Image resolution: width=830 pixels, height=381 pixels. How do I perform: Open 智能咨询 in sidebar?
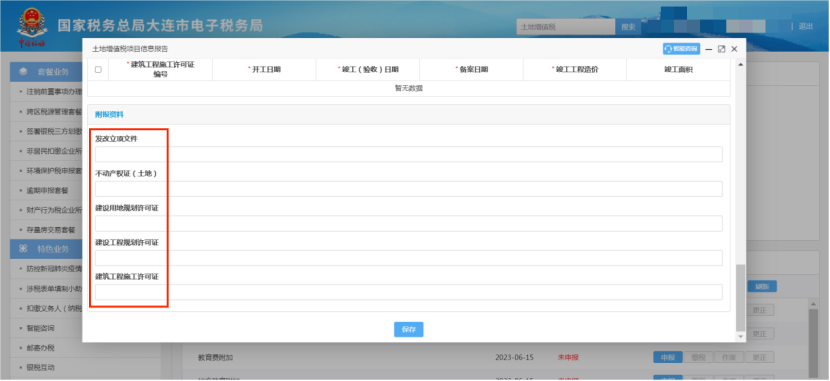(x=40, y=328)
